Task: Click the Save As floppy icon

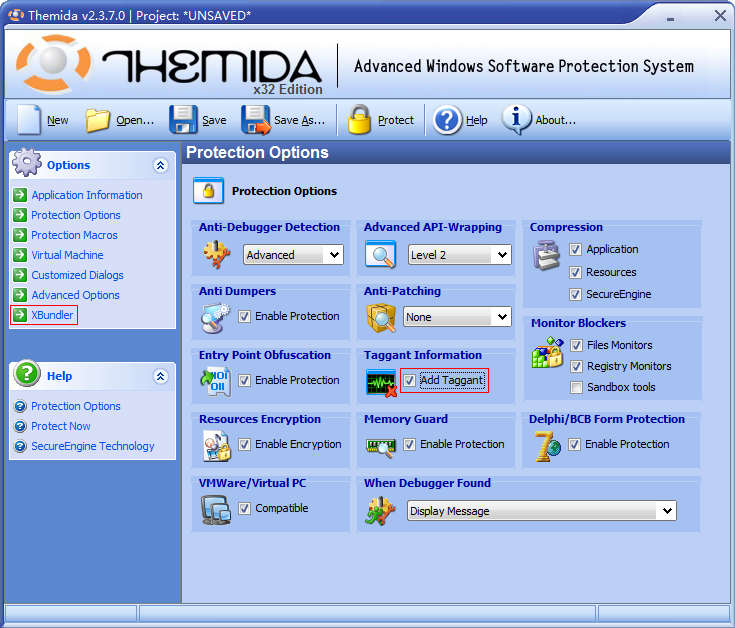Action: click(255, 120)
